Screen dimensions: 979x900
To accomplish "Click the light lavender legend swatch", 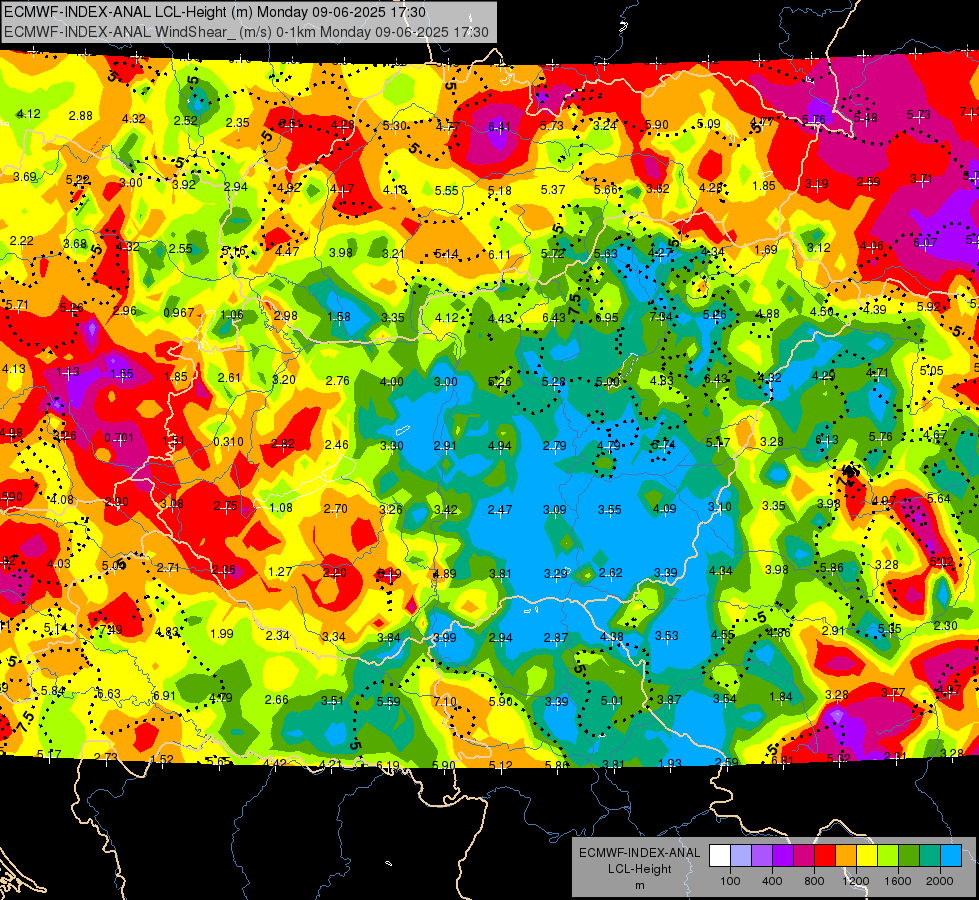I will [741, 856].
